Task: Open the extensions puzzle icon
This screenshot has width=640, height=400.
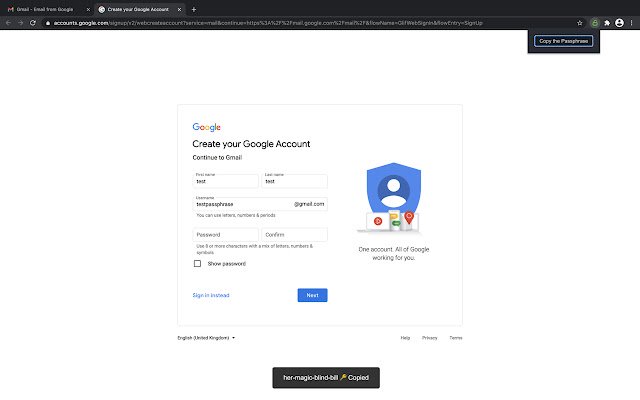Action: tap(607, 22)
